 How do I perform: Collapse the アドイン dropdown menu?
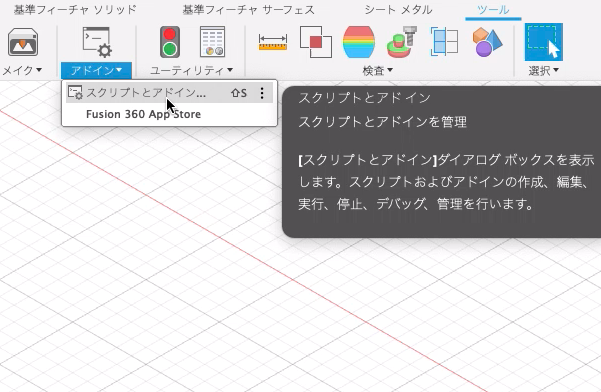pos(96,71)
